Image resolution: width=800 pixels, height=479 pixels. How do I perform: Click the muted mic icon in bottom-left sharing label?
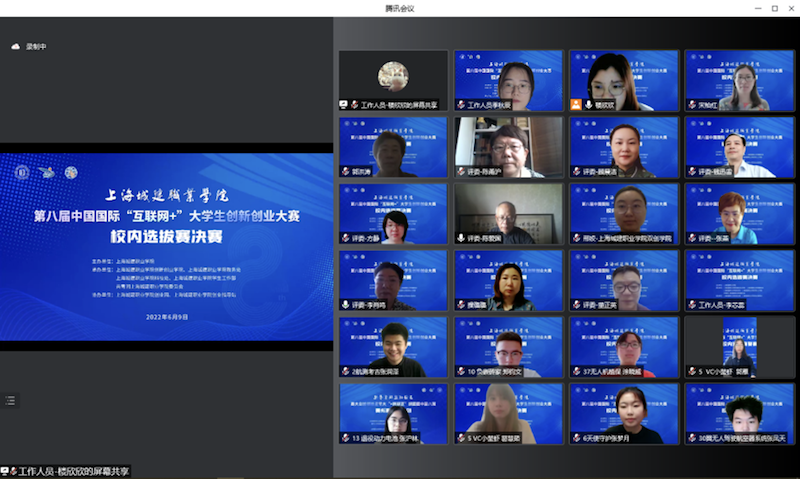point(13,471)
